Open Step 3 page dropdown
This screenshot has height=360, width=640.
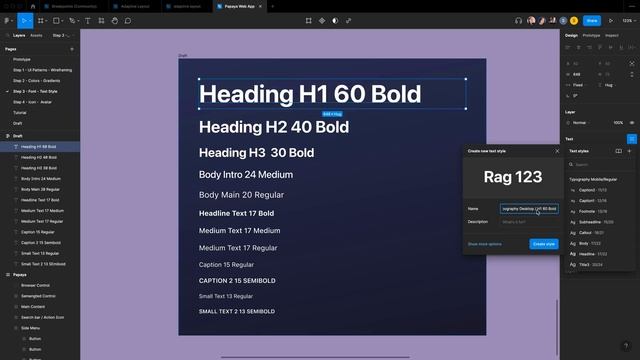coord(61,36)
